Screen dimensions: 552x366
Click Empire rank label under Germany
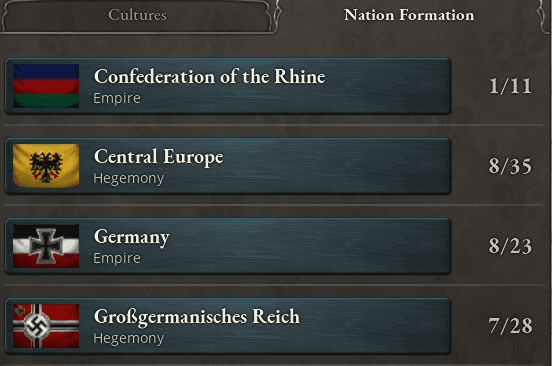pos(117,258)
